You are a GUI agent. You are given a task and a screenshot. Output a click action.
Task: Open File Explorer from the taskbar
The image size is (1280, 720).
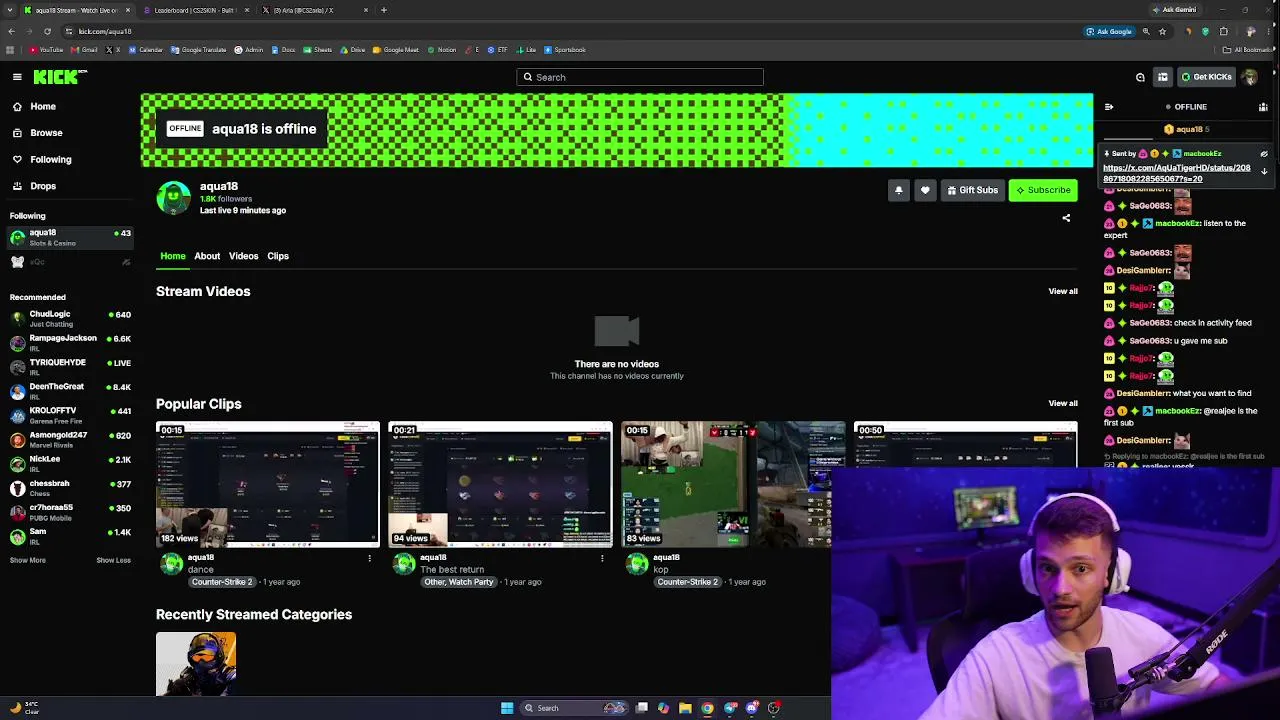(x=685, y=708)
